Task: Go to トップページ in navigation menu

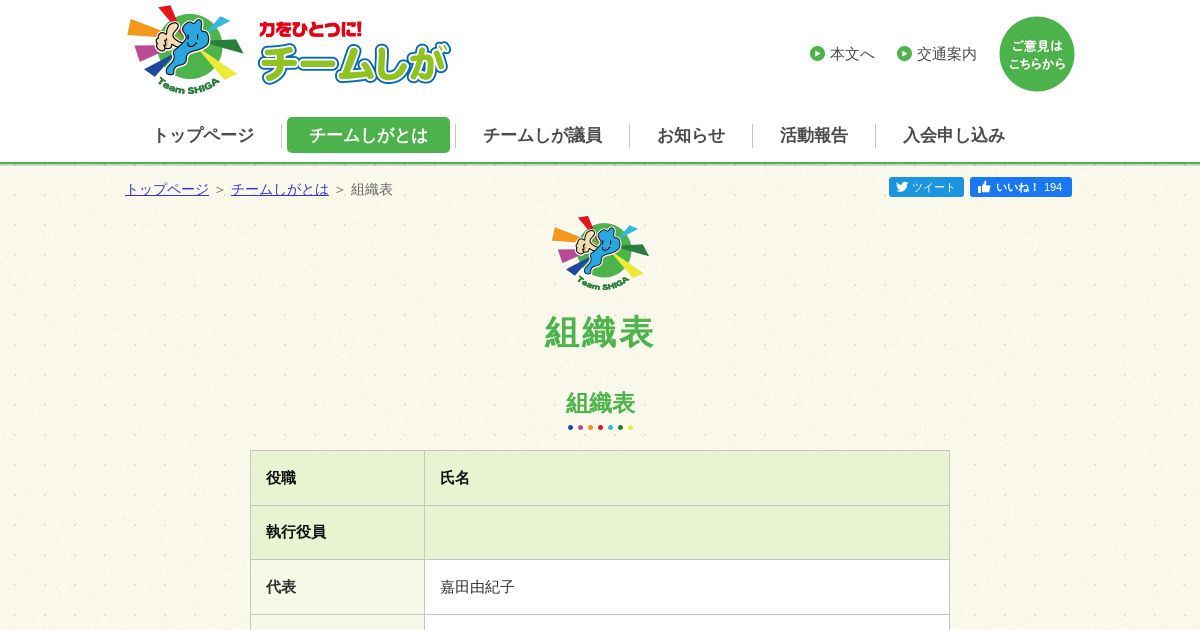Action: coord(203,135)
